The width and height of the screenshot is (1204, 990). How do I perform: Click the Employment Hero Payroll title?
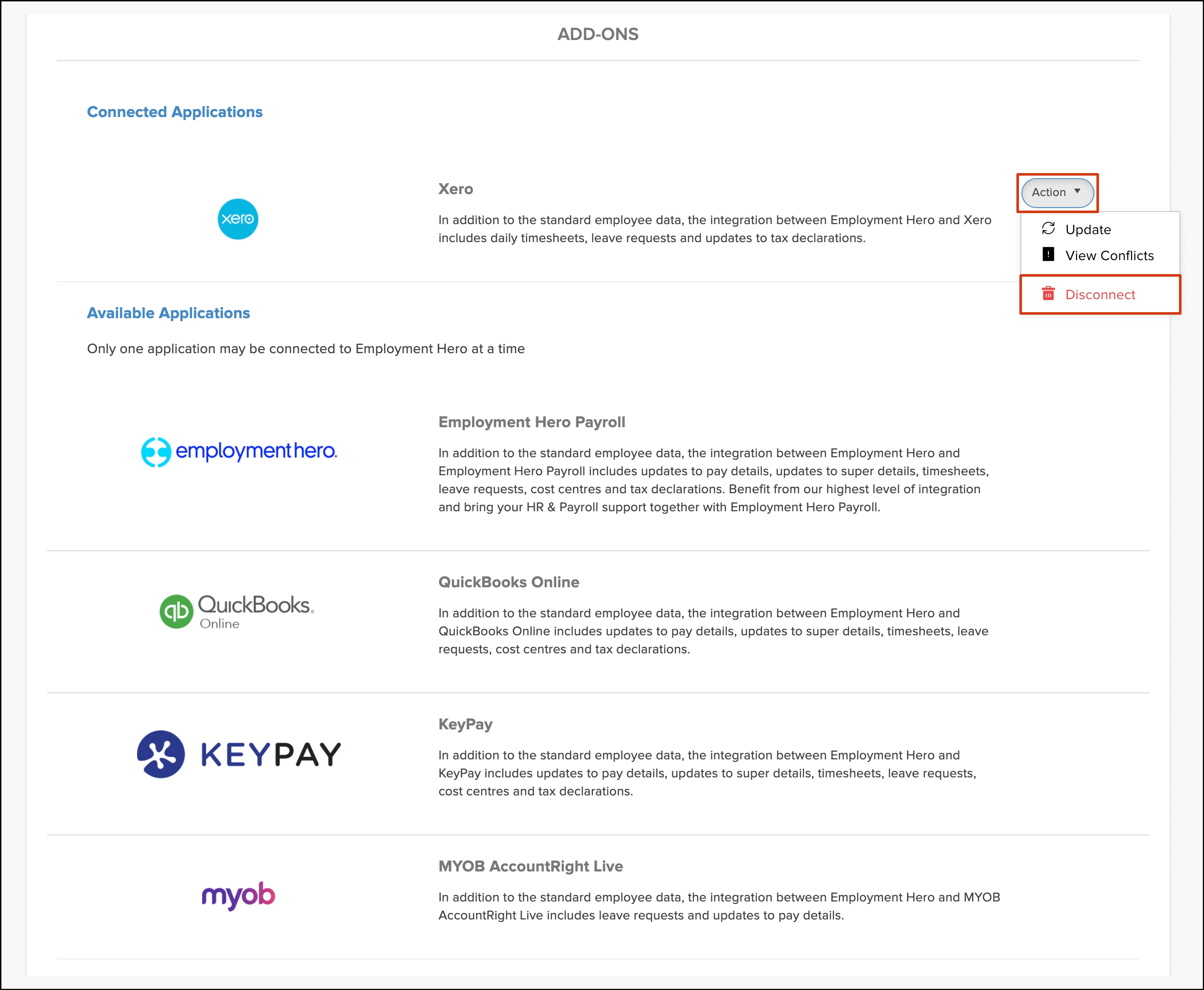(531, 422)
